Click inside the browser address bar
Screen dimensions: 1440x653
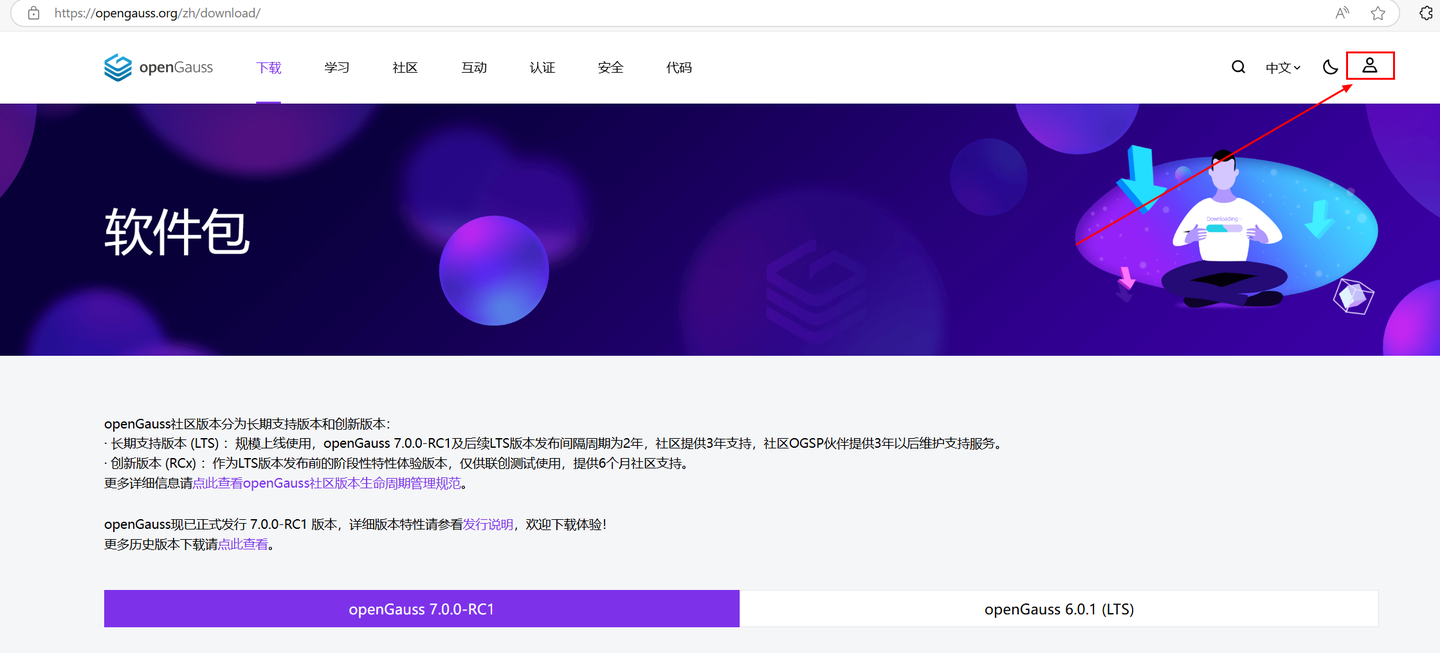click(x=400, y=13)
